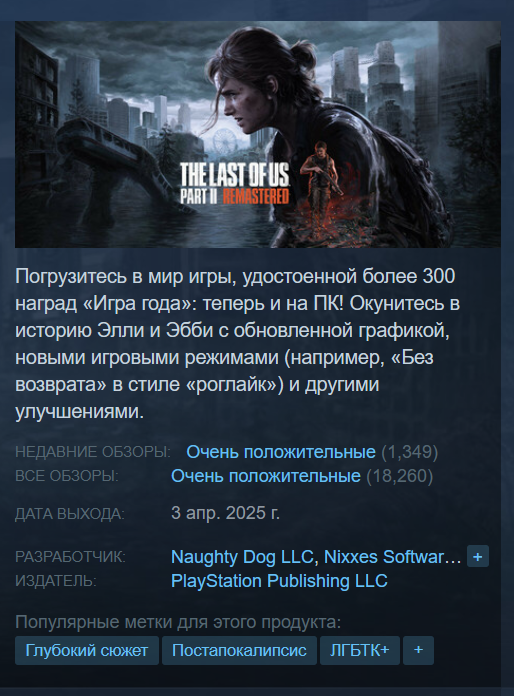Open the Nixxes Software developer link

point(392,557)
